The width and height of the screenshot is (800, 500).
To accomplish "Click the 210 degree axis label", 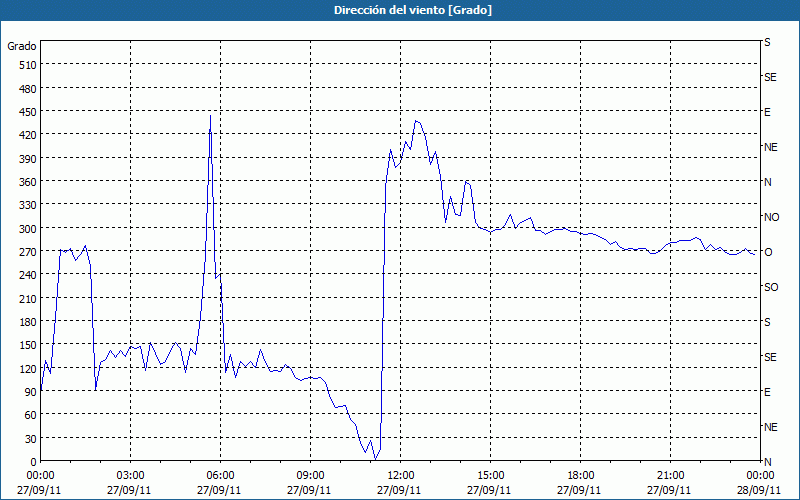I will click(28, 299).
